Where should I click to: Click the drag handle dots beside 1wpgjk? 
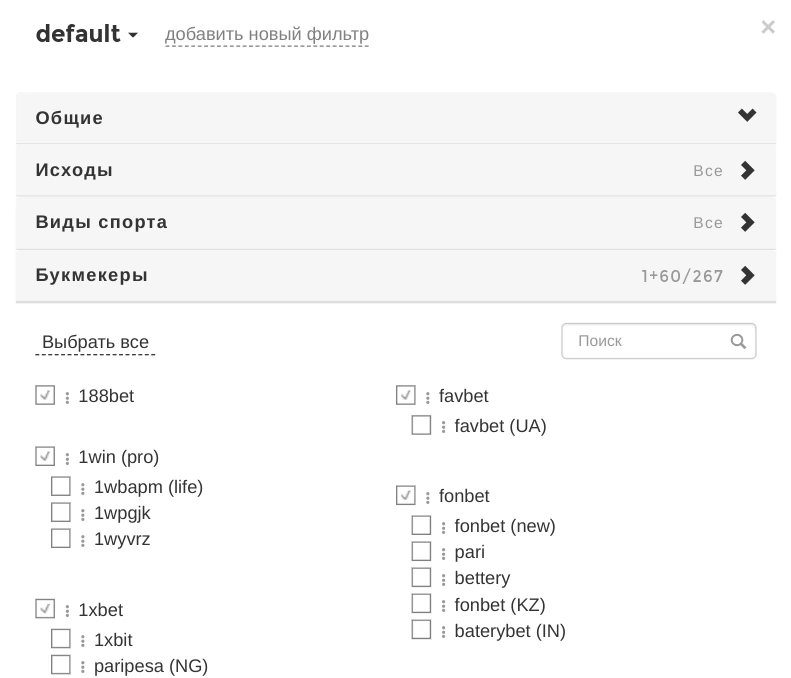click(83, 514)
